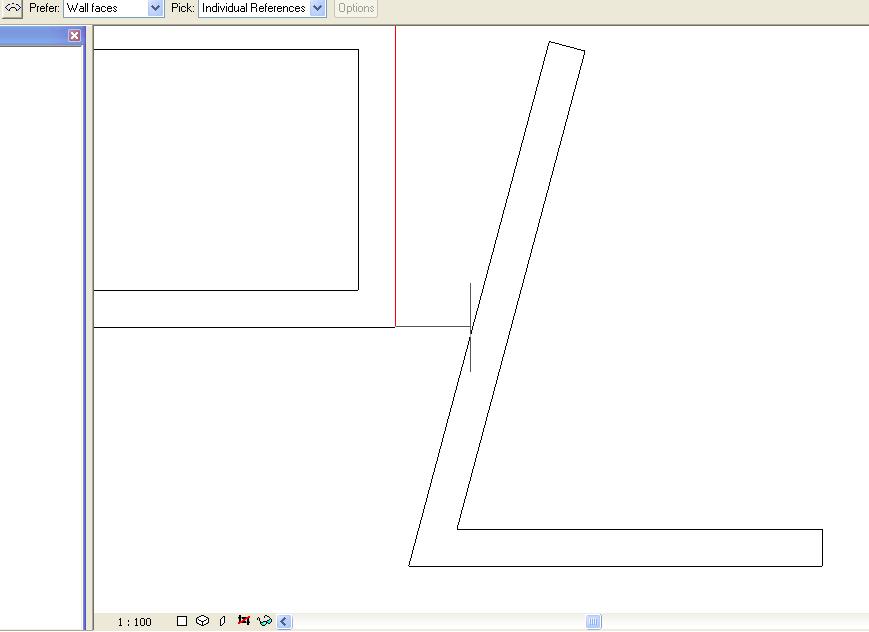Click the horizontal scrollbar left arrow
The height and width of the screenshot is (632, 869).
(284, 621)
